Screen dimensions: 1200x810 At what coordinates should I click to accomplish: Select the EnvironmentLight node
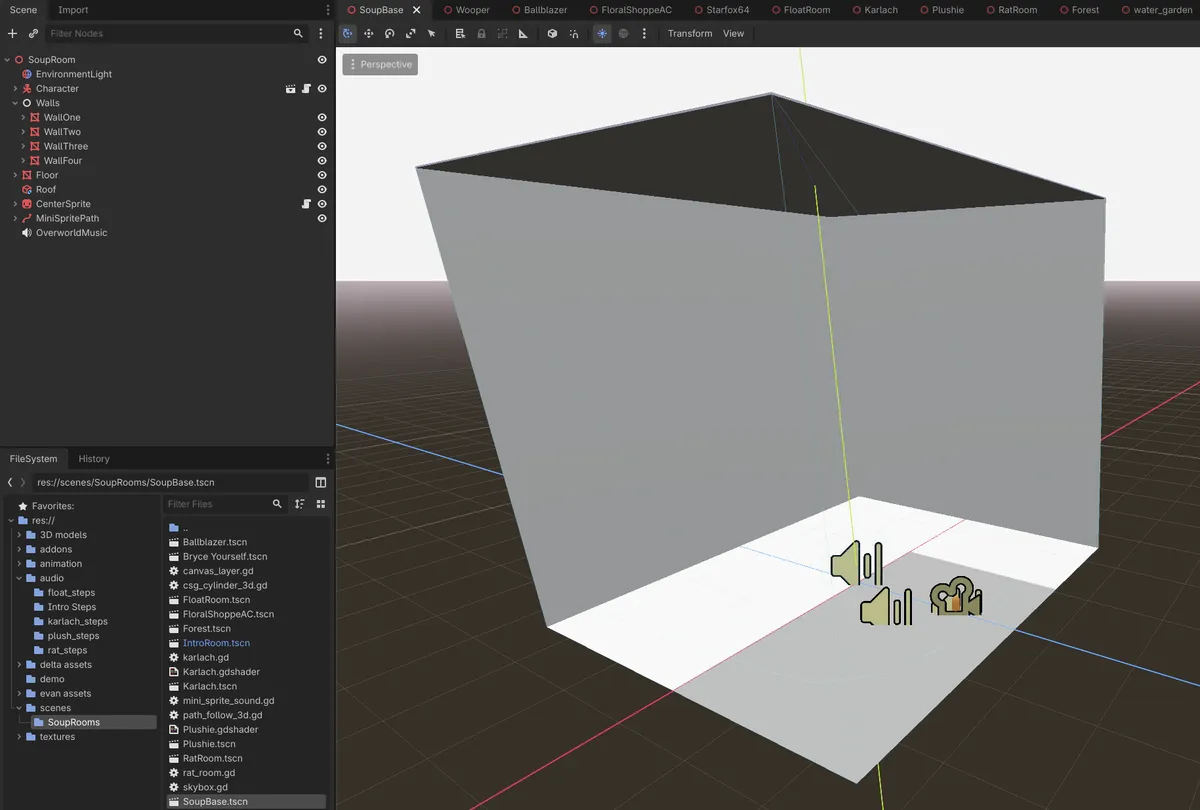pyautogui.click(x=74, y=74)
